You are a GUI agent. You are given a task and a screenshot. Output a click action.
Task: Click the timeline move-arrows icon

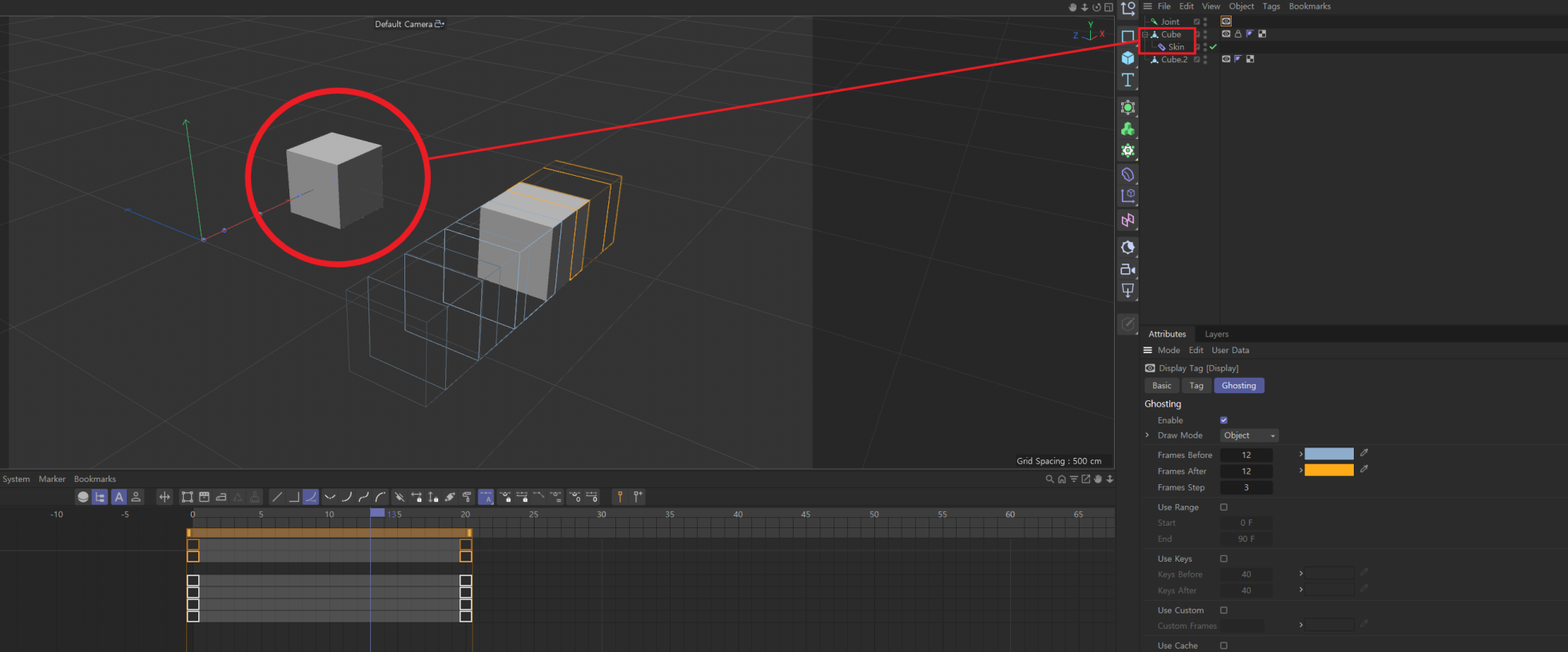tap(165, 497)
